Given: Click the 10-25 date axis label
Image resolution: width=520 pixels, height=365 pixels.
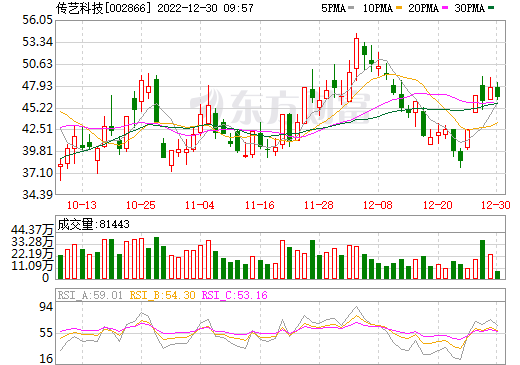Looking at the screenshot, I should click(141, 205).
